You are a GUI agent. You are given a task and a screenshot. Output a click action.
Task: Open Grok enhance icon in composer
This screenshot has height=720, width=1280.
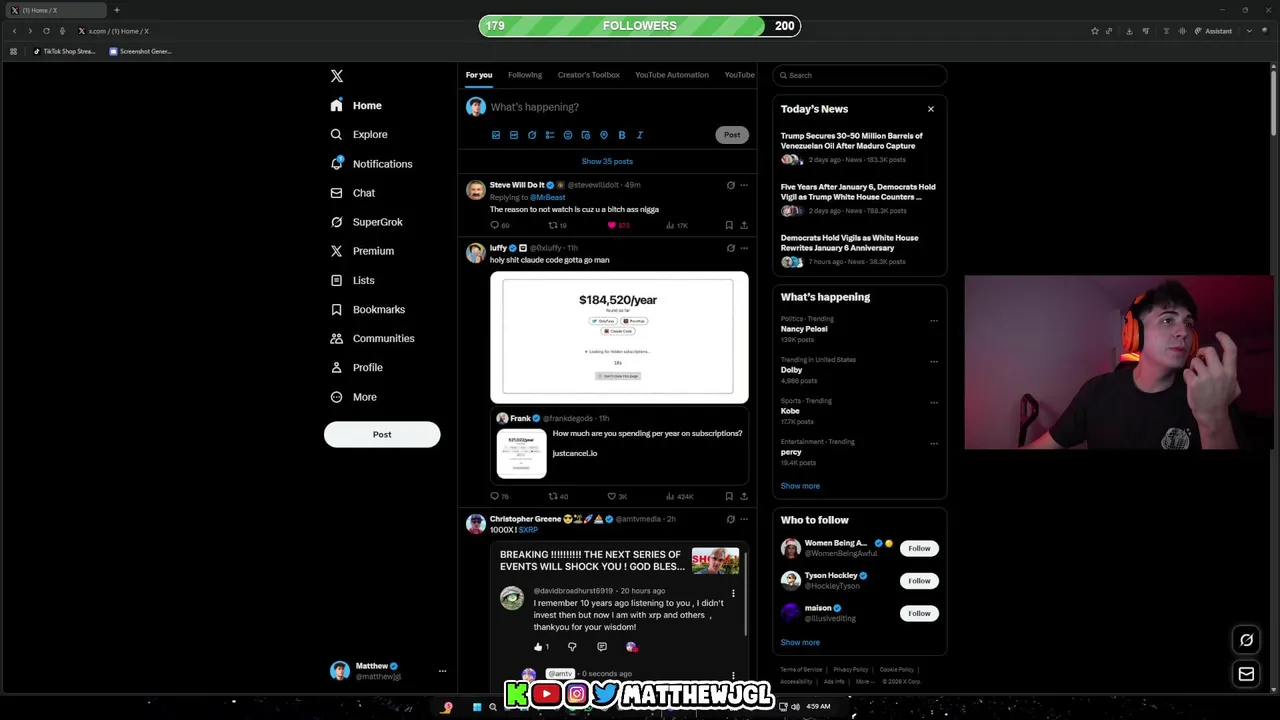(532, 135)
